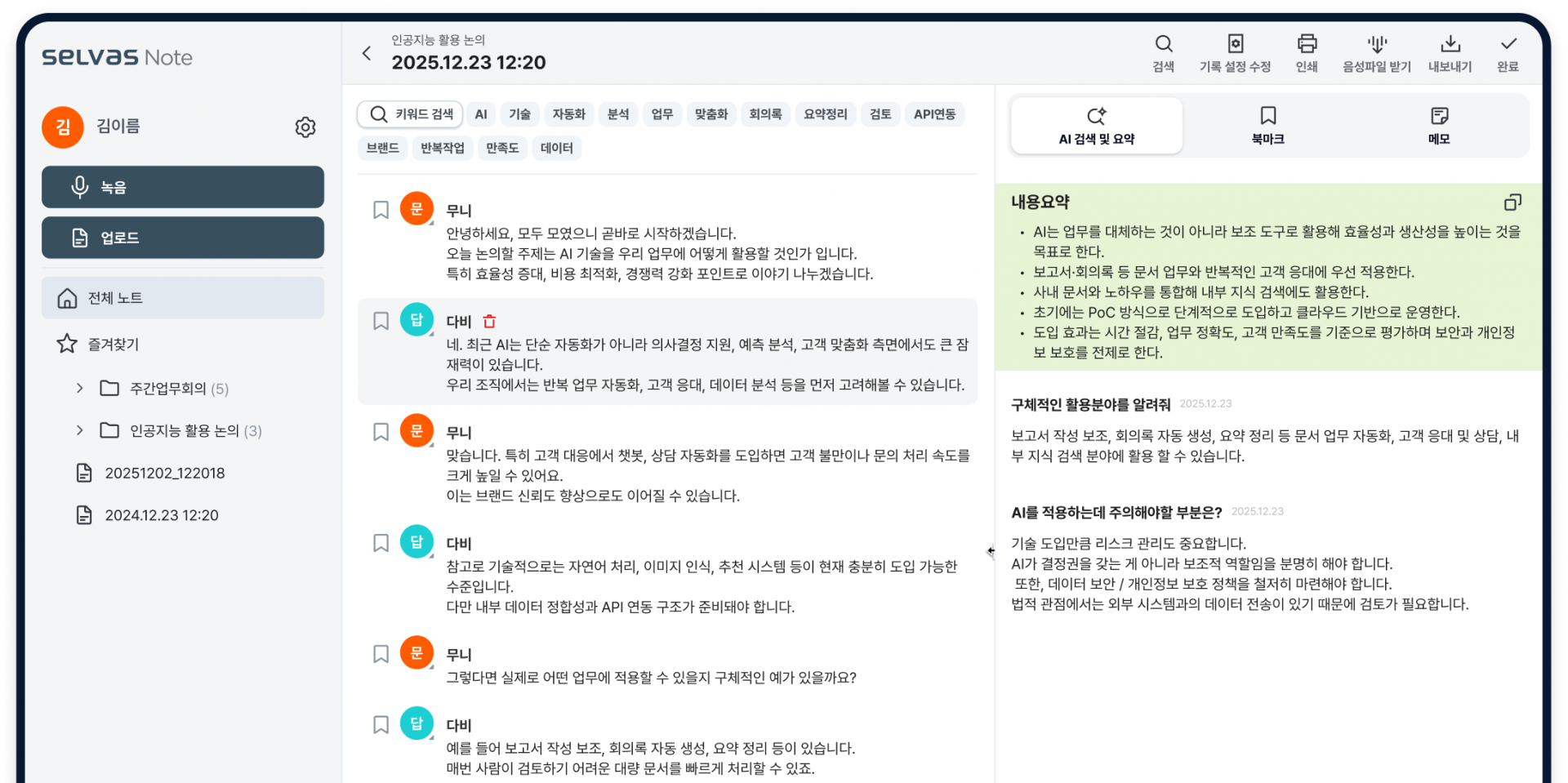1568x783 pixels.
Task: Switch to the 북마크 tab
Action: 1267,125
